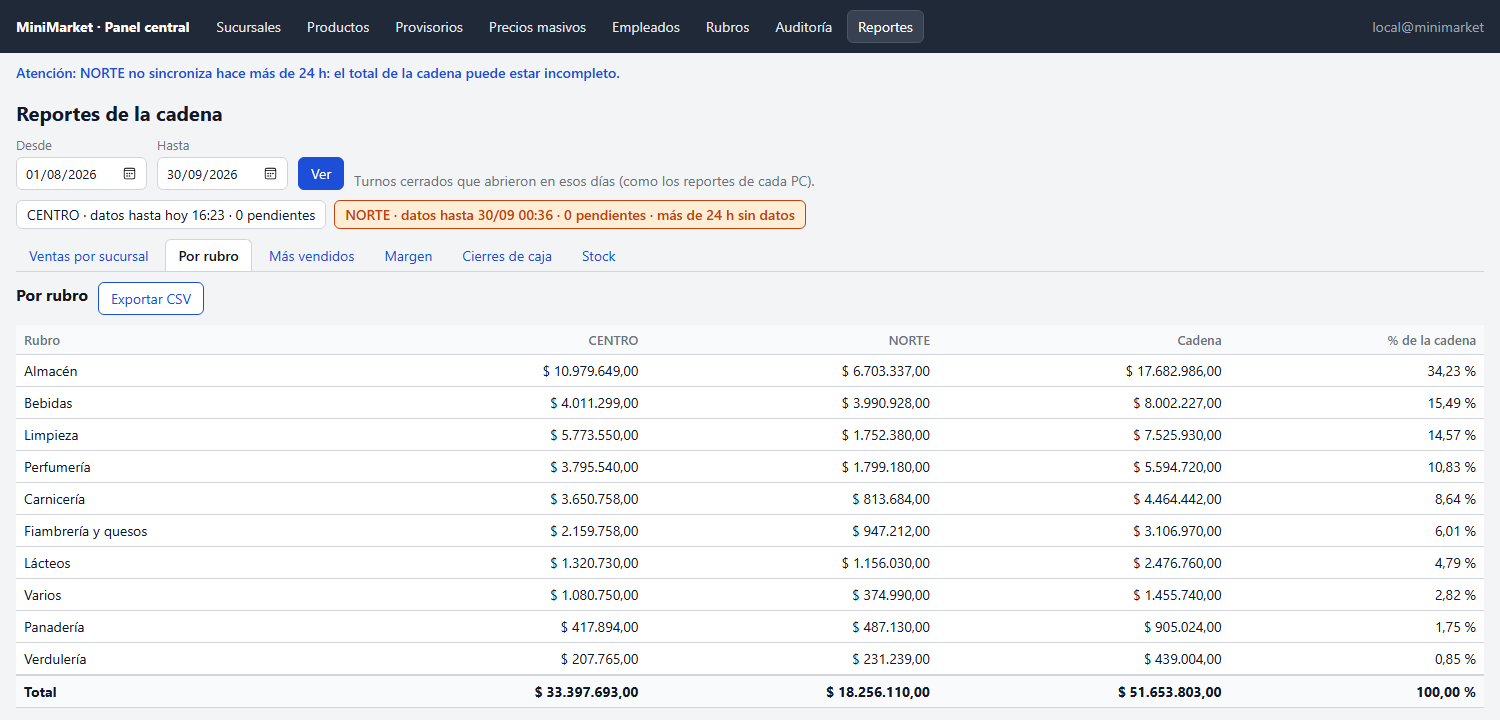Click the MiniMarket · Panel central brand
Viewport: 1500px width, 720px height.
click(103, 27)
